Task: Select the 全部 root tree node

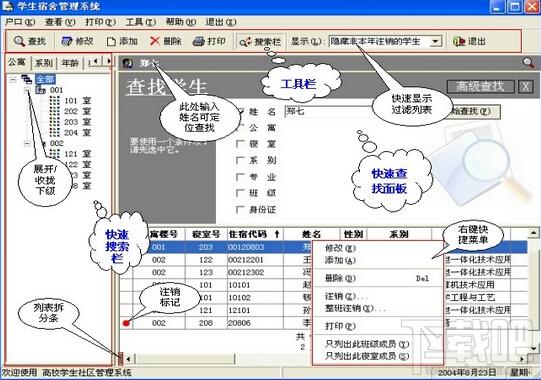Action: 45,79
